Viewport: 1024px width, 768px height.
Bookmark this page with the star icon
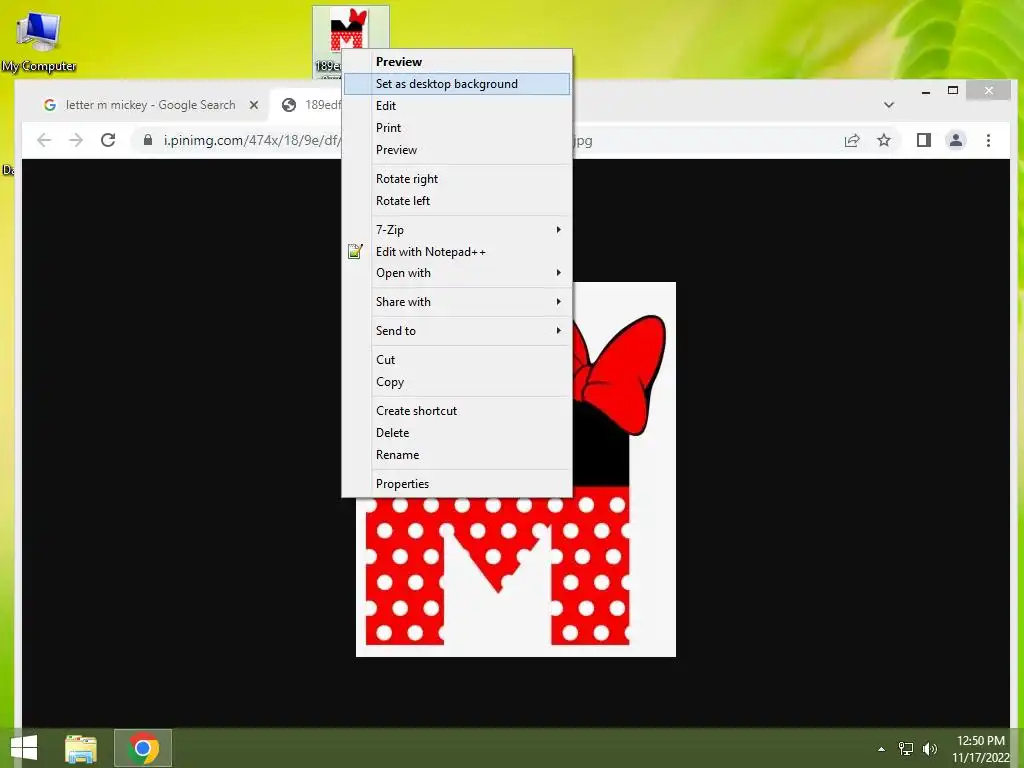click(x=884, y=140)
